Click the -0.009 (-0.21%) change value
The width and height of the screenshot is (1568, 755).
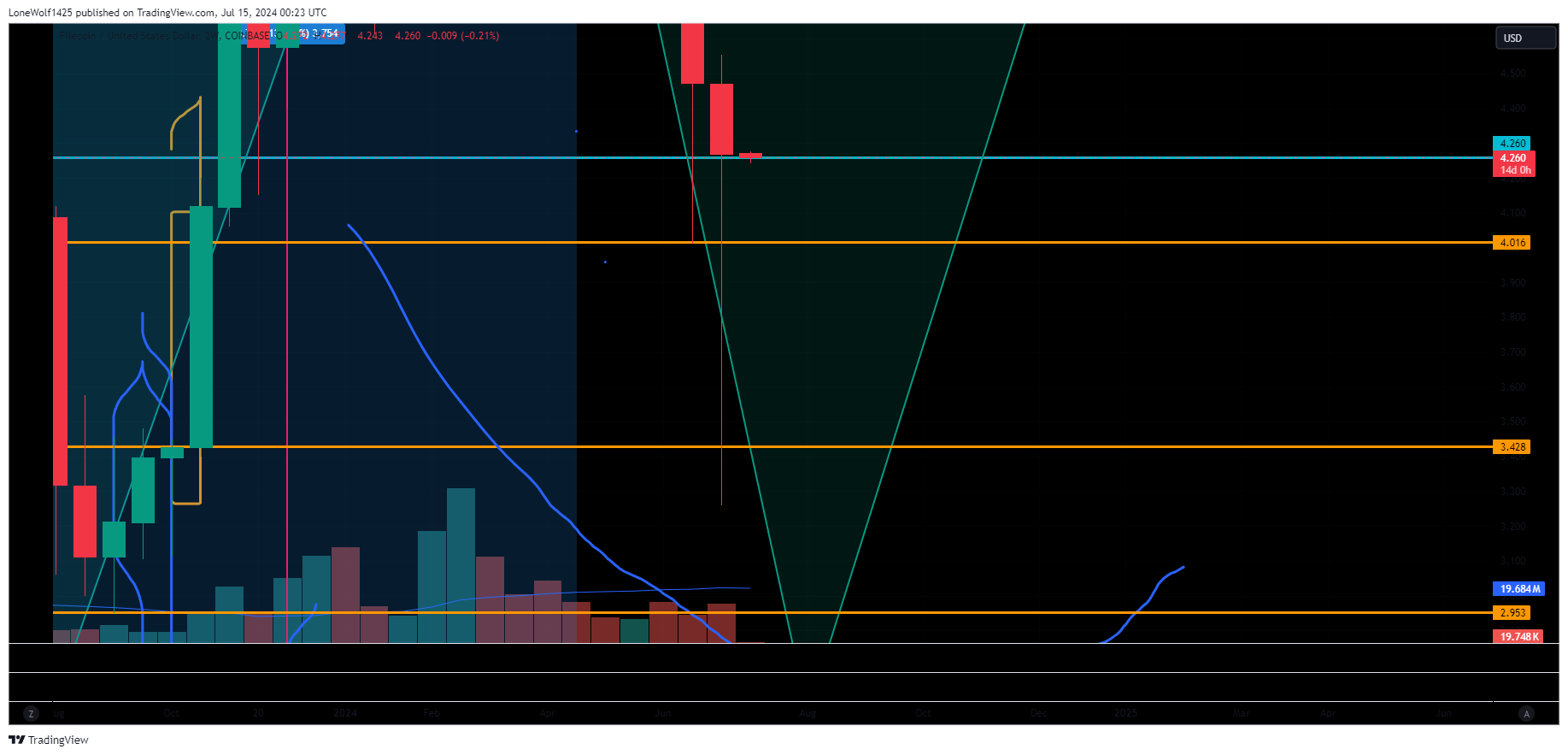click(x=463, y=36)
